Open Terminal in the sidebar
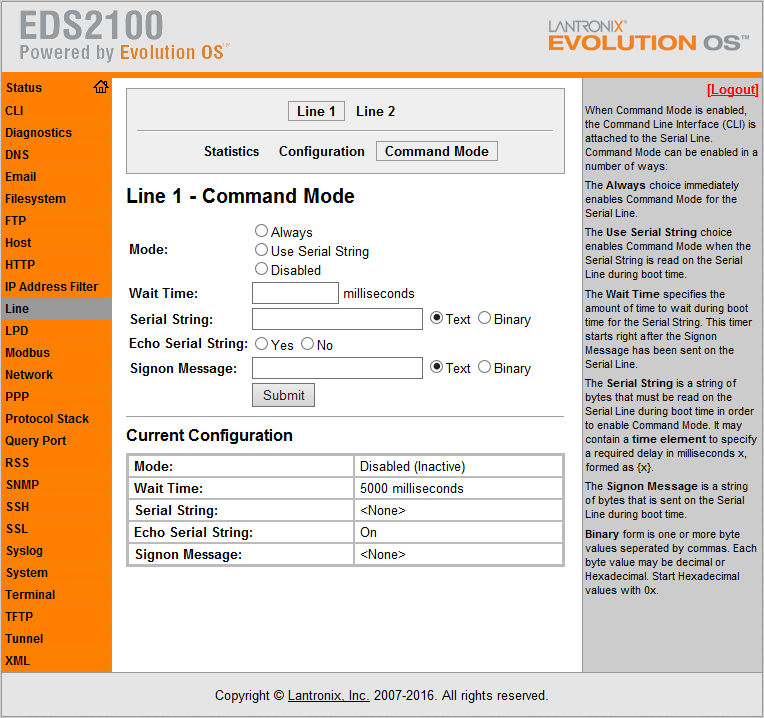The width and height of the screenshot is (764, 718). pos(57,595)
